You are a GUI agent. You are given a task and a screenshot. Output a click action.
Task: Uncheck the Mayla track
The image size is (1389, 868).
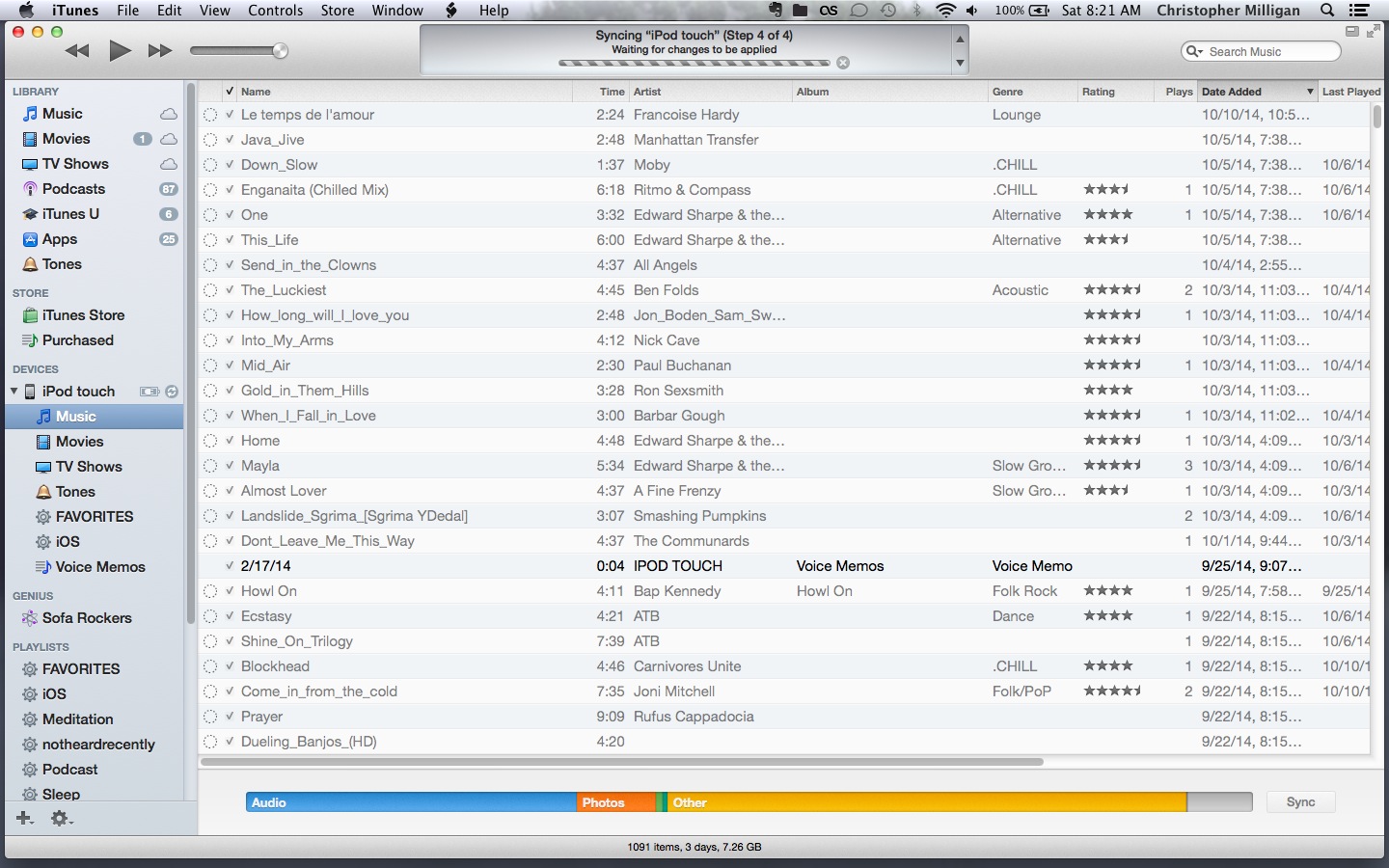230,466
